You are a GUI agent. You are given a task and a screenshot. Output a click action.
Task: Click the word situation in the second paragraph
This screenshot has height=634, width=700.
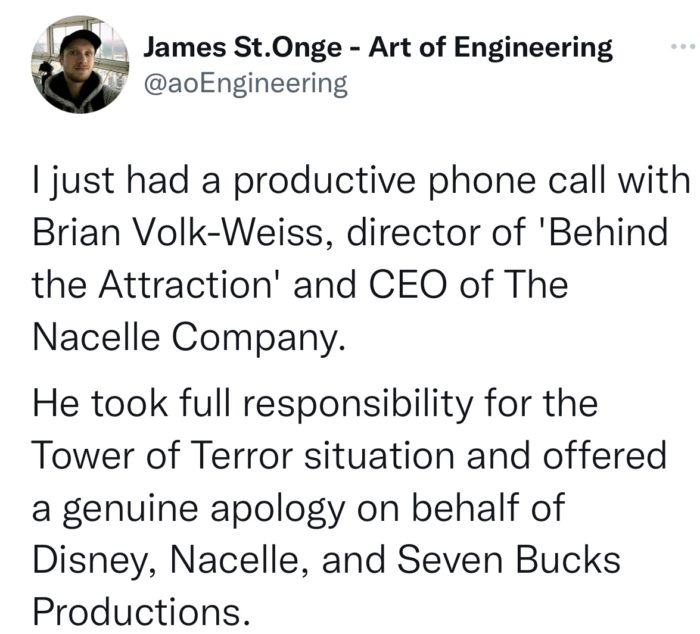[x=379, y=455]
